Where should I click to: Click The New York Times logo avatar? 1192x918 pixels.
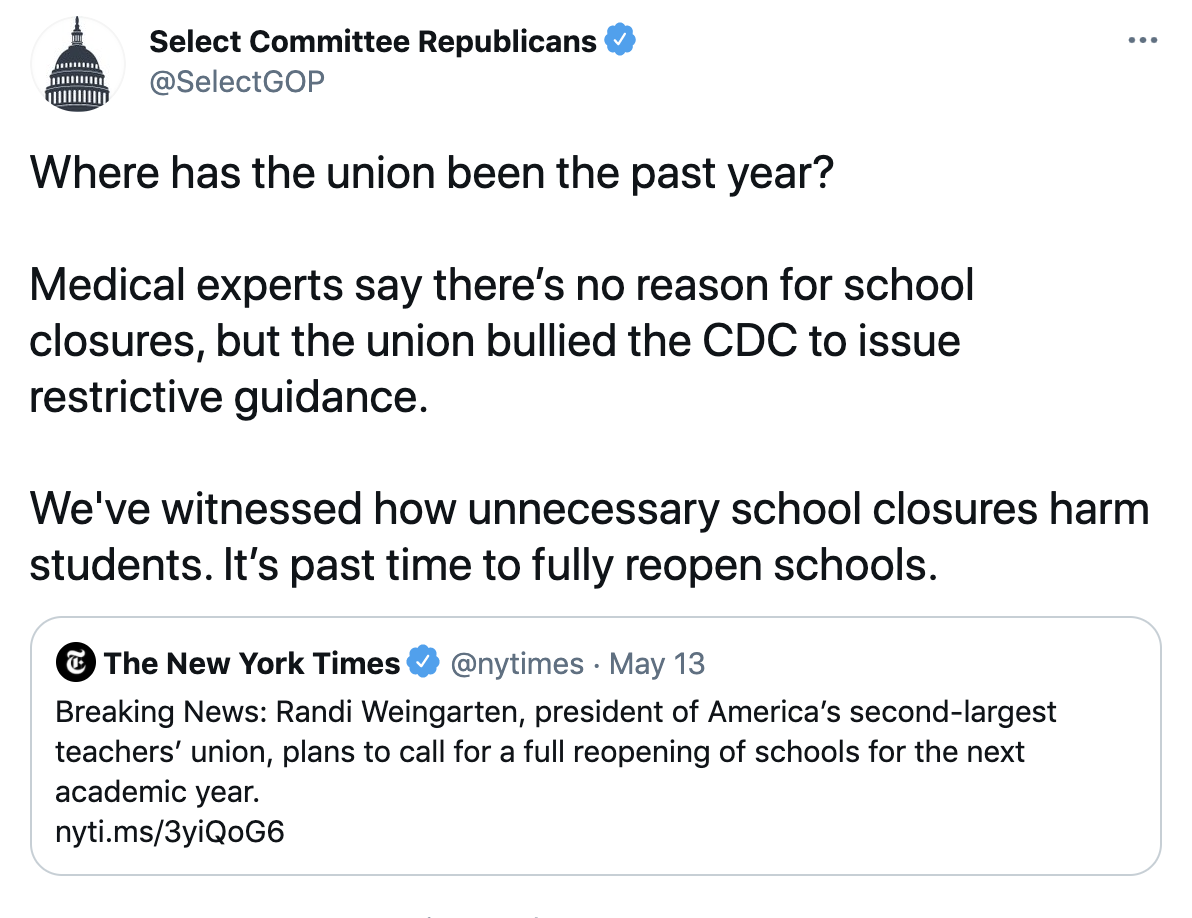pos(77,663)
